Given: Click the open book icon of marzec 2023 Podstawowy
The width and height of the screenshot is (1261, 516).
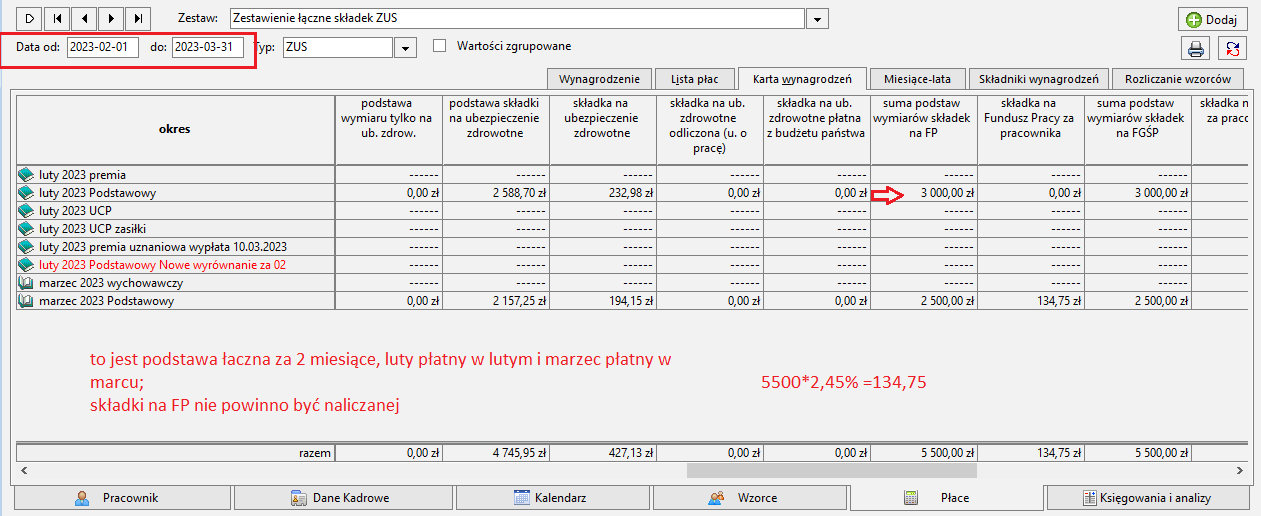Looking at the screenshot, I should pos(26,301).
